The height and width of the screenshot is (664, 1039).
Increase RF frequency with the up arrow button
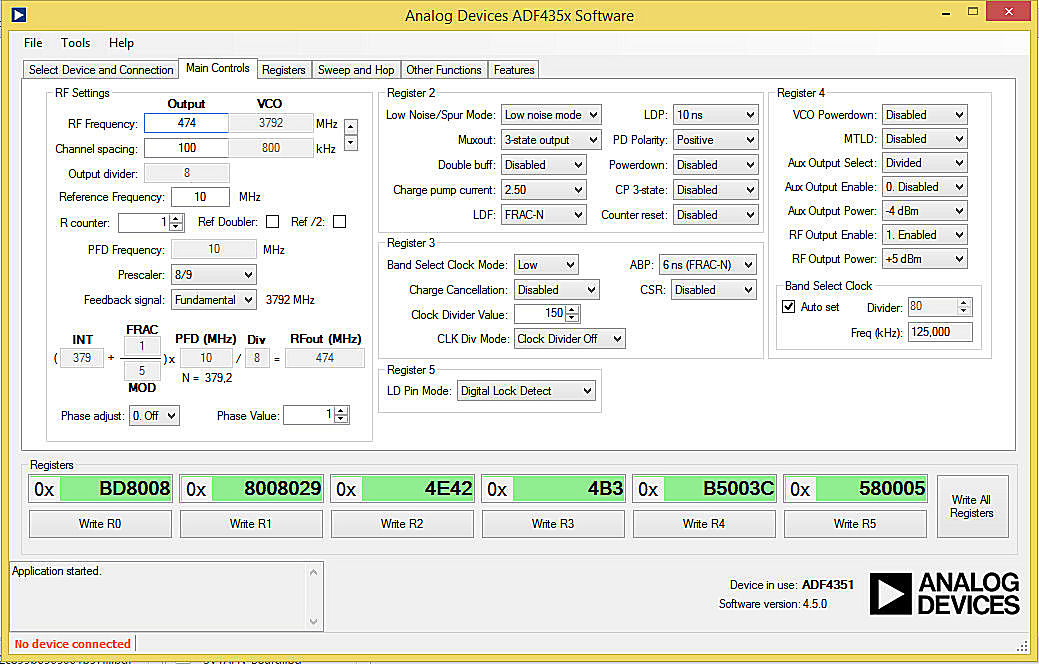[x=351, y=125]
